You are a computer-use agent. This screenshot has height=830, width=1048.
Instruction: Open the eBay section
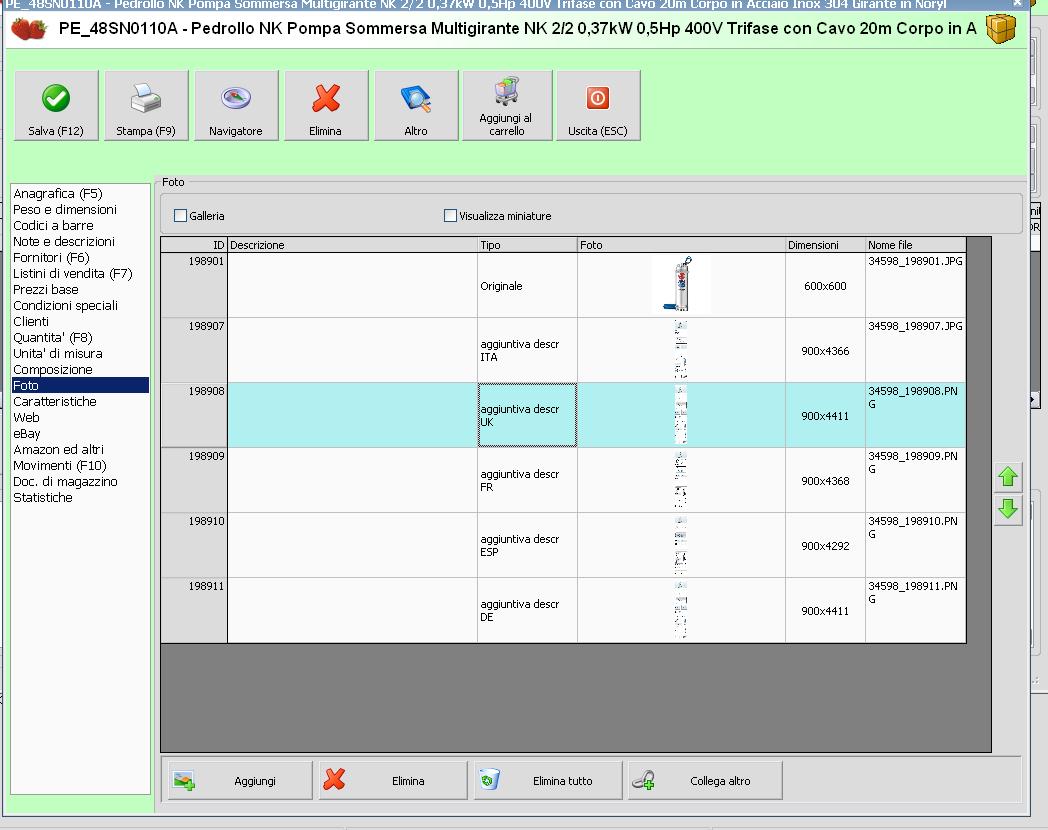[x=27, y=434]
